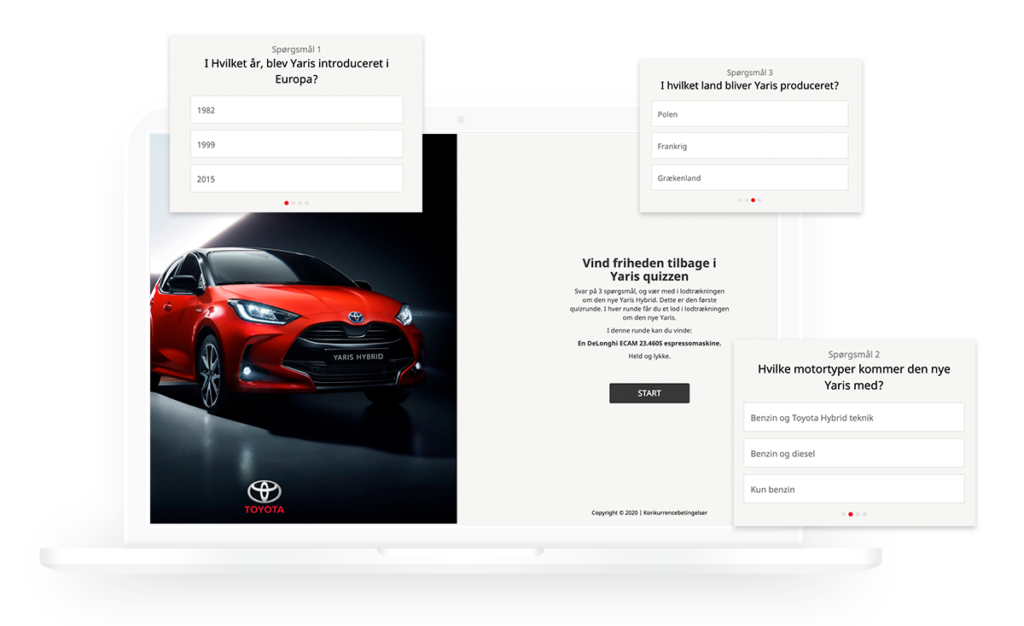Viewport: 1024px width, 626px height.
Task: Click the Toyota logo under the car
Action: 264,497
